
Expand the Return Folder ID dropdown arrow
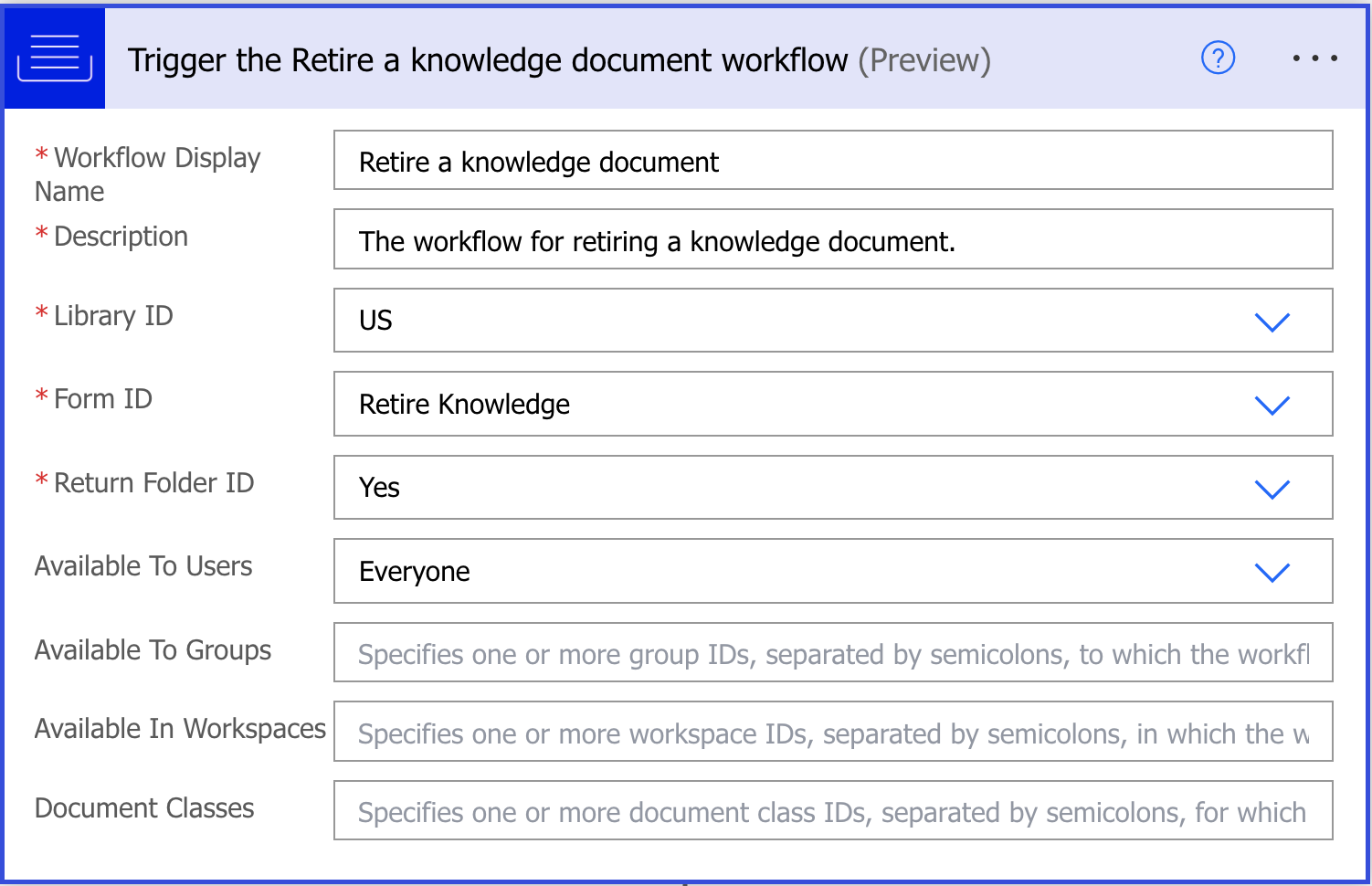click(1272, 489)
